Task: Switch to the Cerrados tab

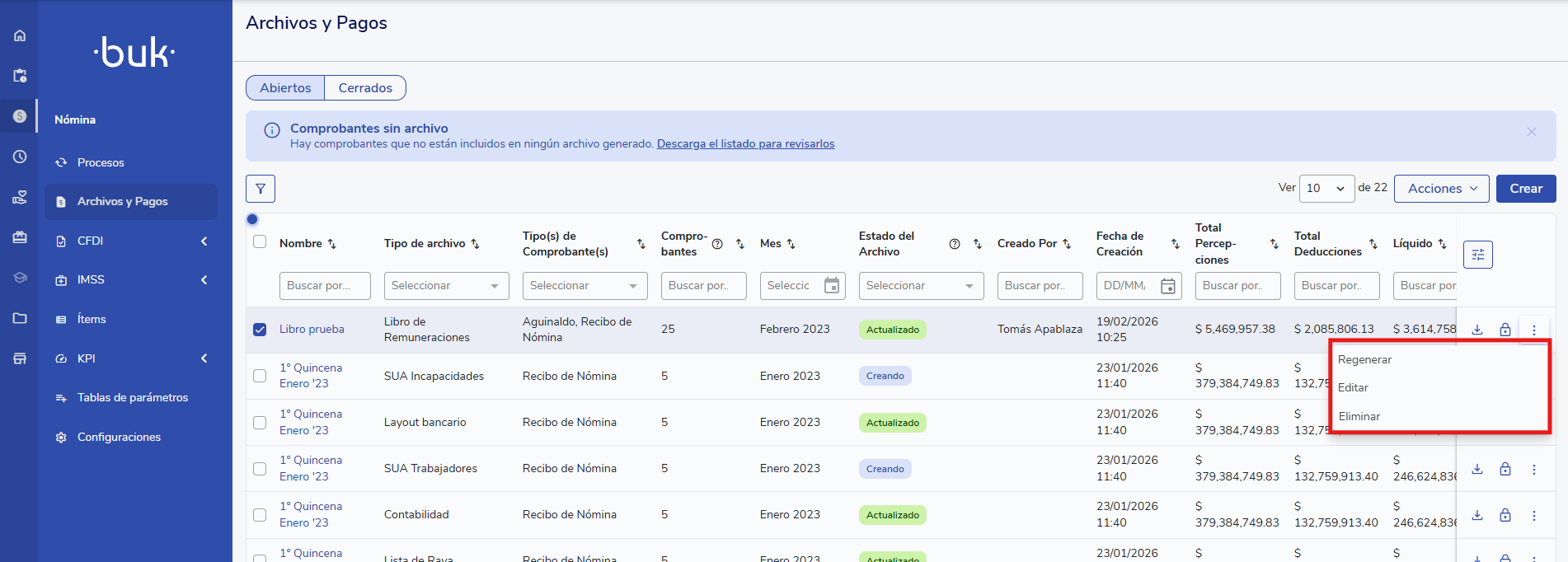Action: tap(365, 88)
